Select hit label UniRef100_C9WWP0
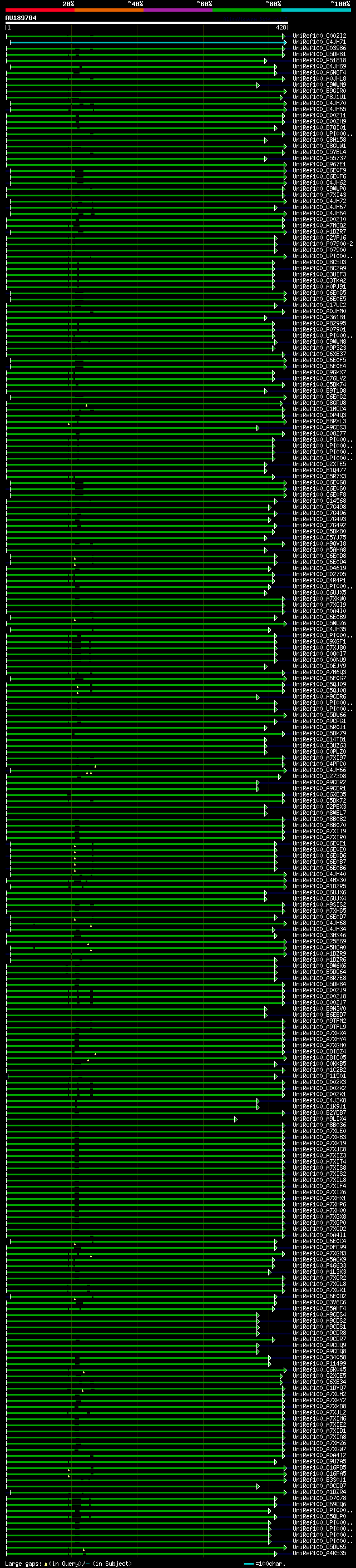 pyautogui.click(x=319, y=189)
